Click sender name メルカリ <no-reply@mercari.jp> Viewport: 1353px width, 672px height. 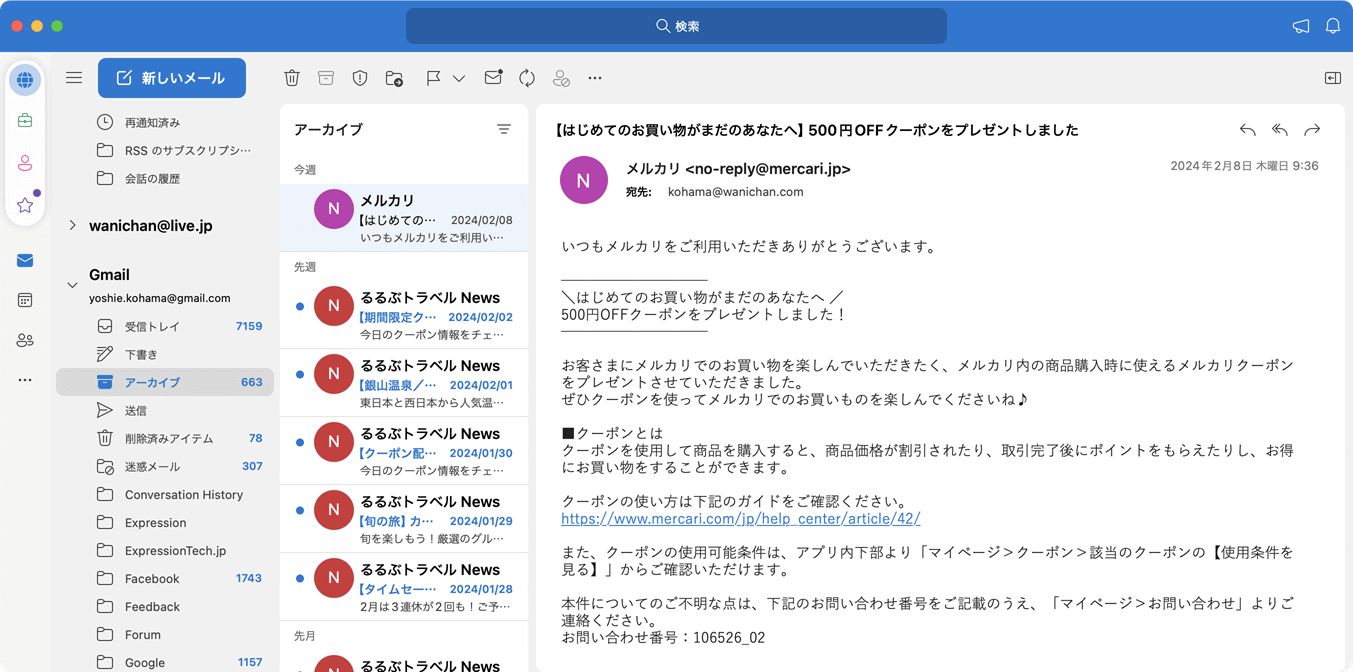[x=738, y=169]
